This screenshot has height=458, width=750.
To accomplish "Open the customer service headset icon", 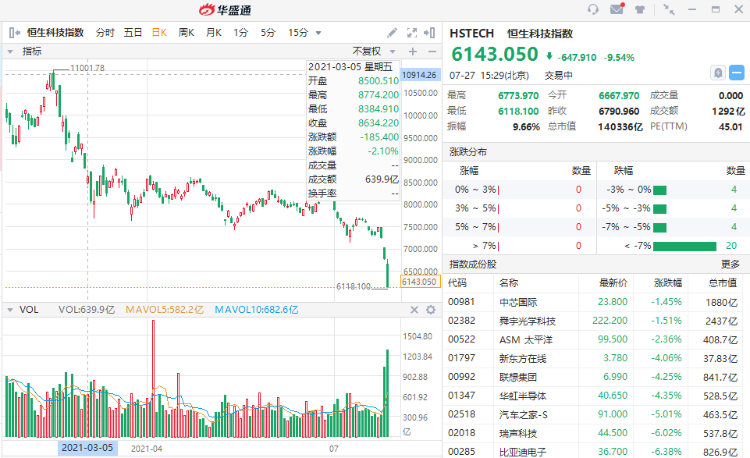I will pyautogui.click(x=593, y=9).
